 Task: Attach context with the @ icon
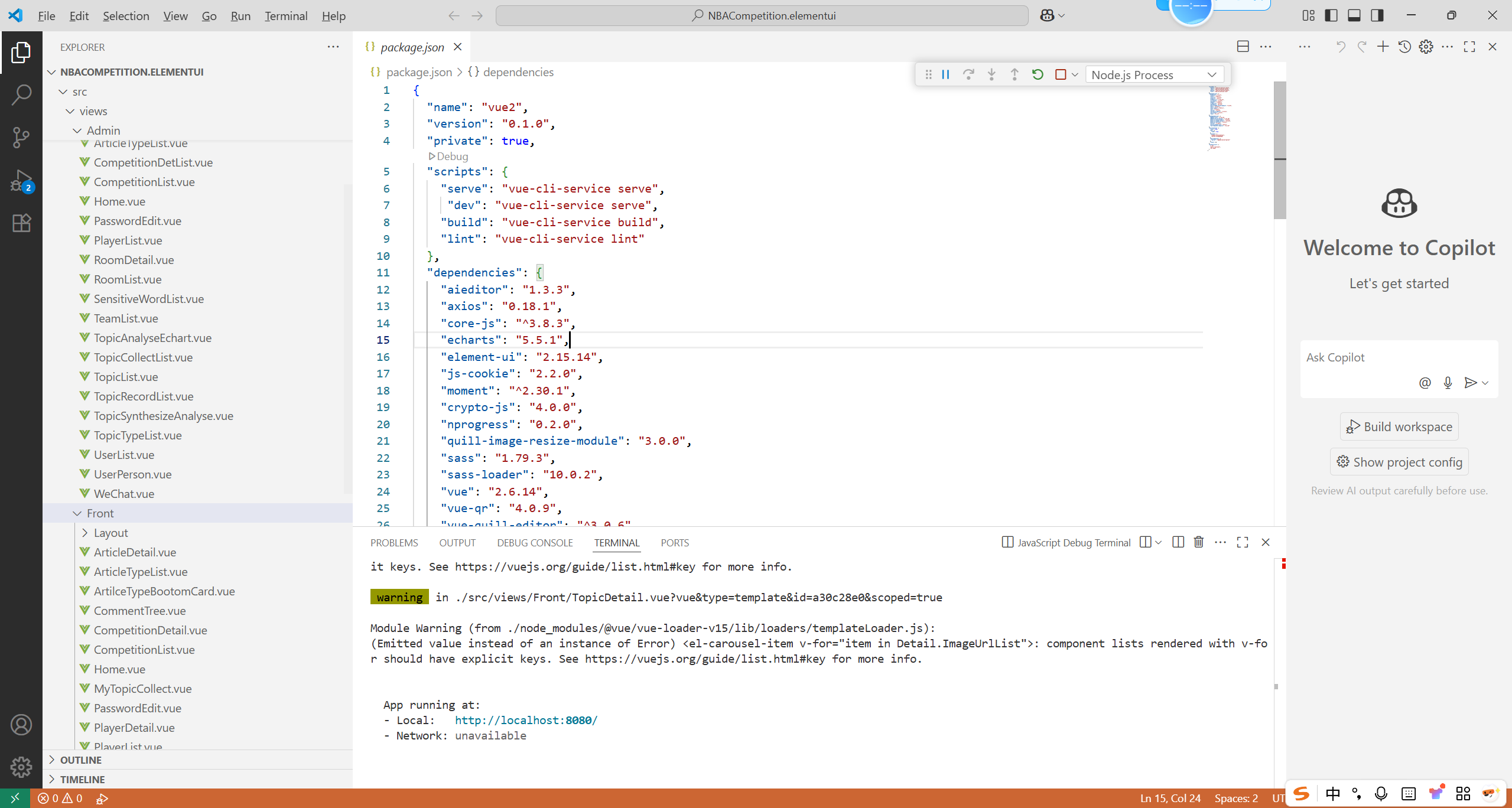1425,383
